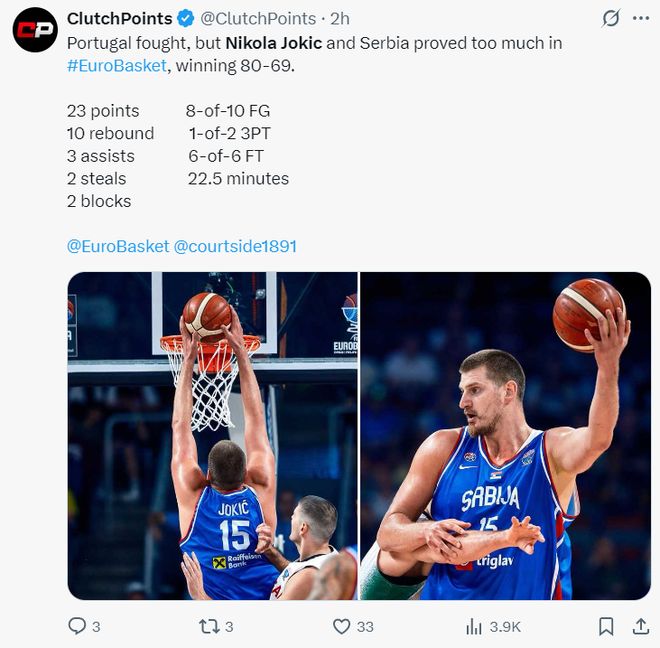The height and width of the screenshot is (648, 660).
Task: Expand the more options ellipsis menu
Action: [642, 19]
